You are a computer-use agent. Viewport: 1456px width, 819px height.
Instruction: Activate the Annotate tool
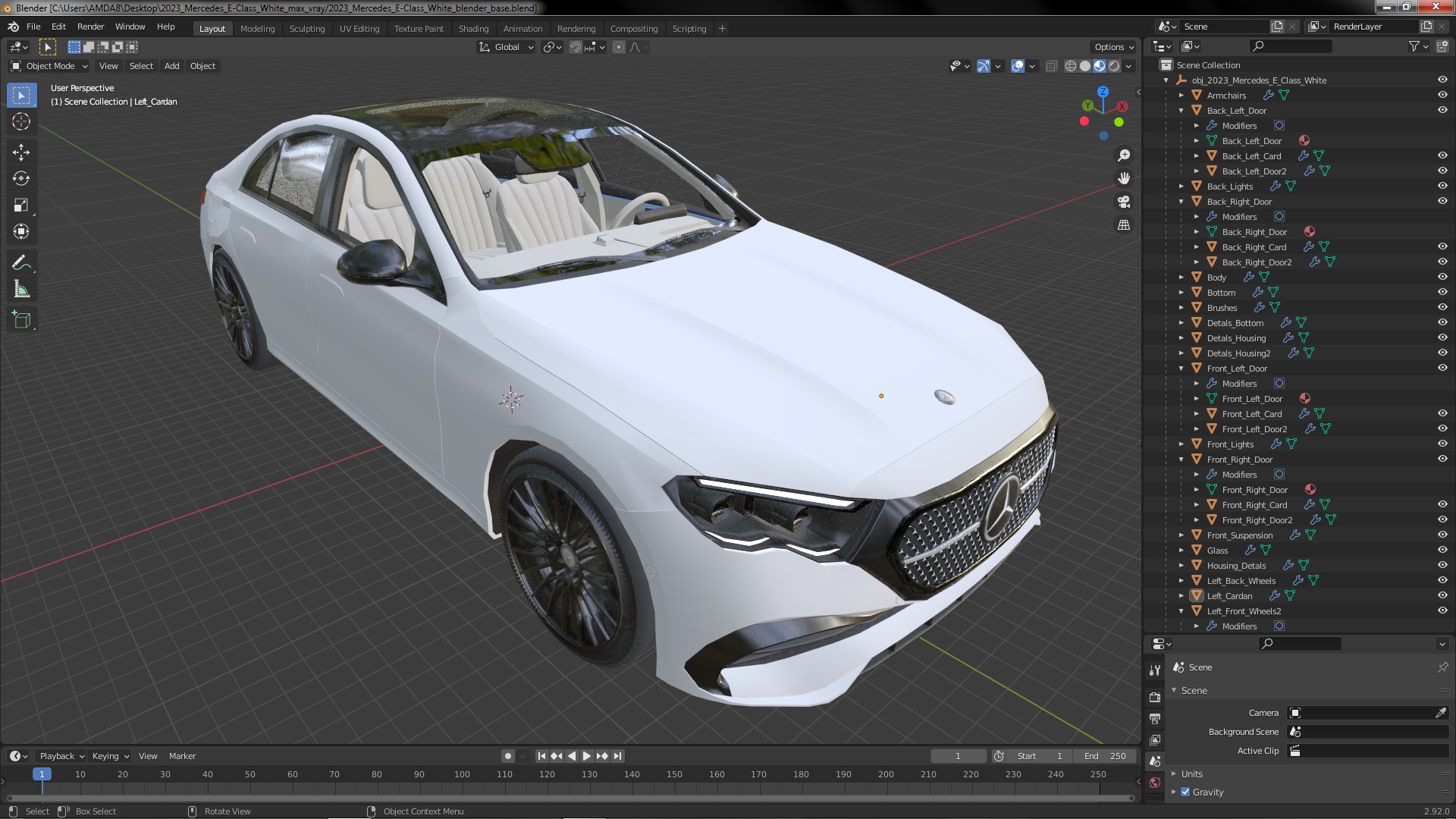pyautogui.click(x=21, y=263)
